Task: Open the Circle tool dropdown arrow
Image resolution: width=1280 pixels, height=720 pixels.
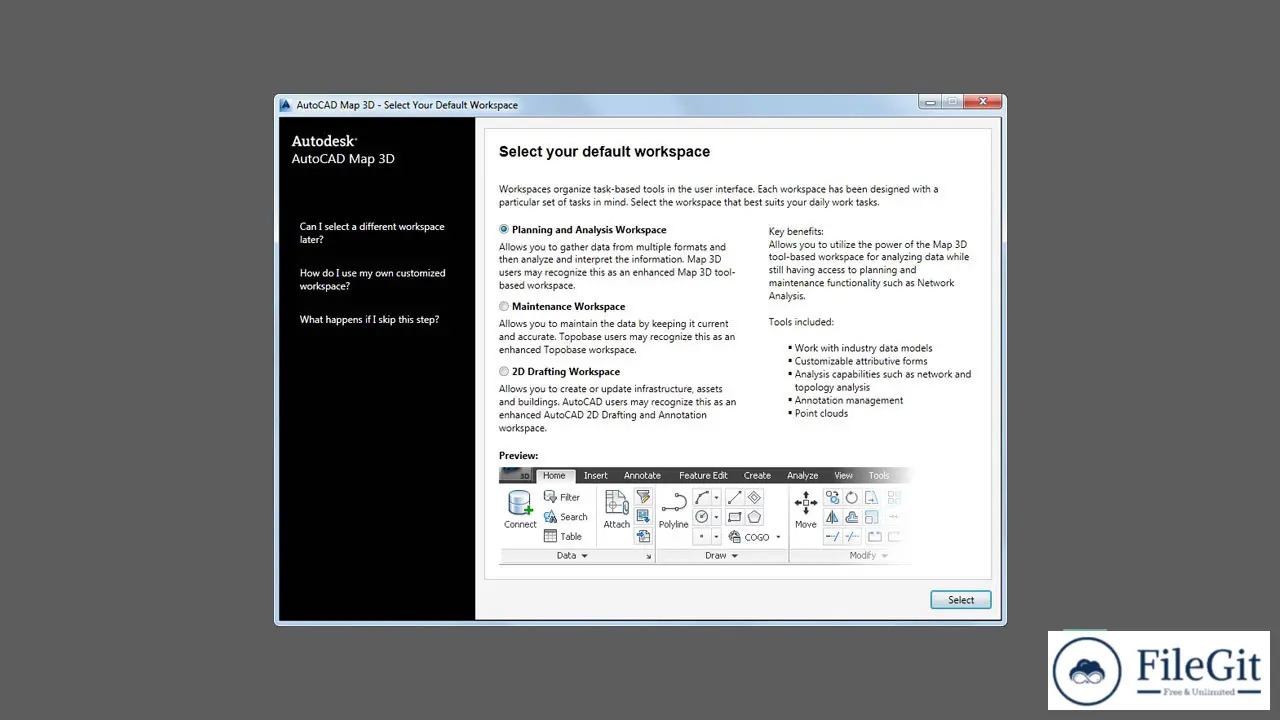Action: 717,517
